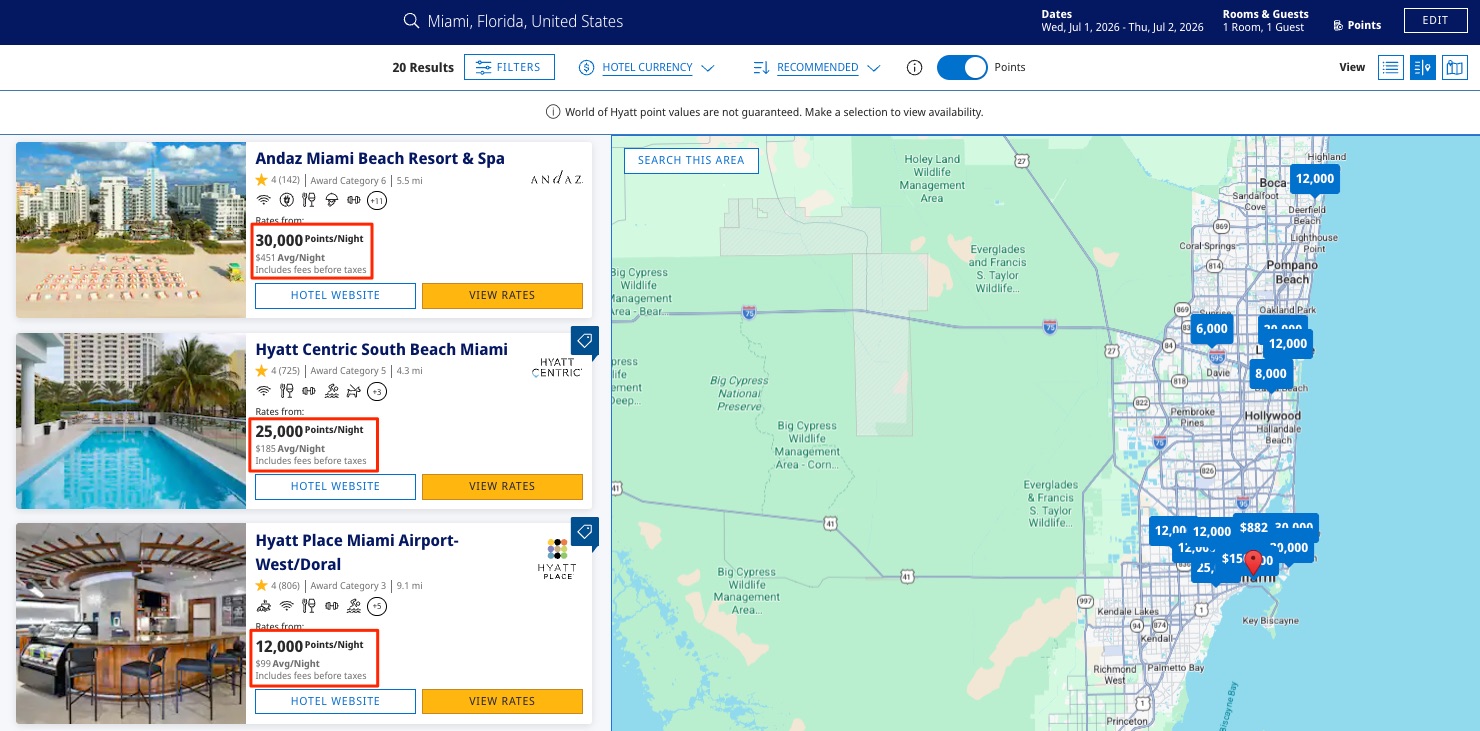Show the +3 more Hyatt Centric amenities
The height and width of the screenshot is (731, 1480).
click(x=377, y=391)
